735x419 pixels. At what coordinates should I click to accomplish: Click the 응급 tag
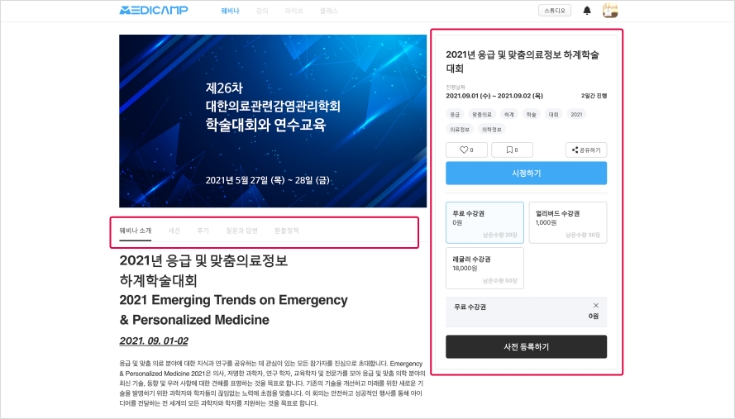tap(455, 114)
